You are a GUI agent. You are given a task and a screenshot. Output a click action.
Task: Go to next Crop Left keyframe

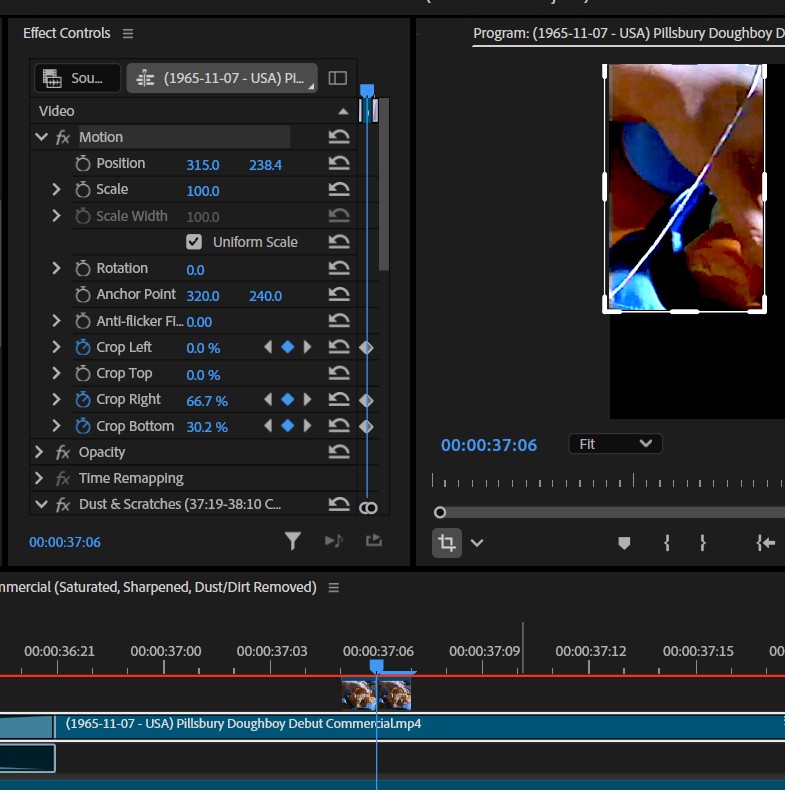307,347
